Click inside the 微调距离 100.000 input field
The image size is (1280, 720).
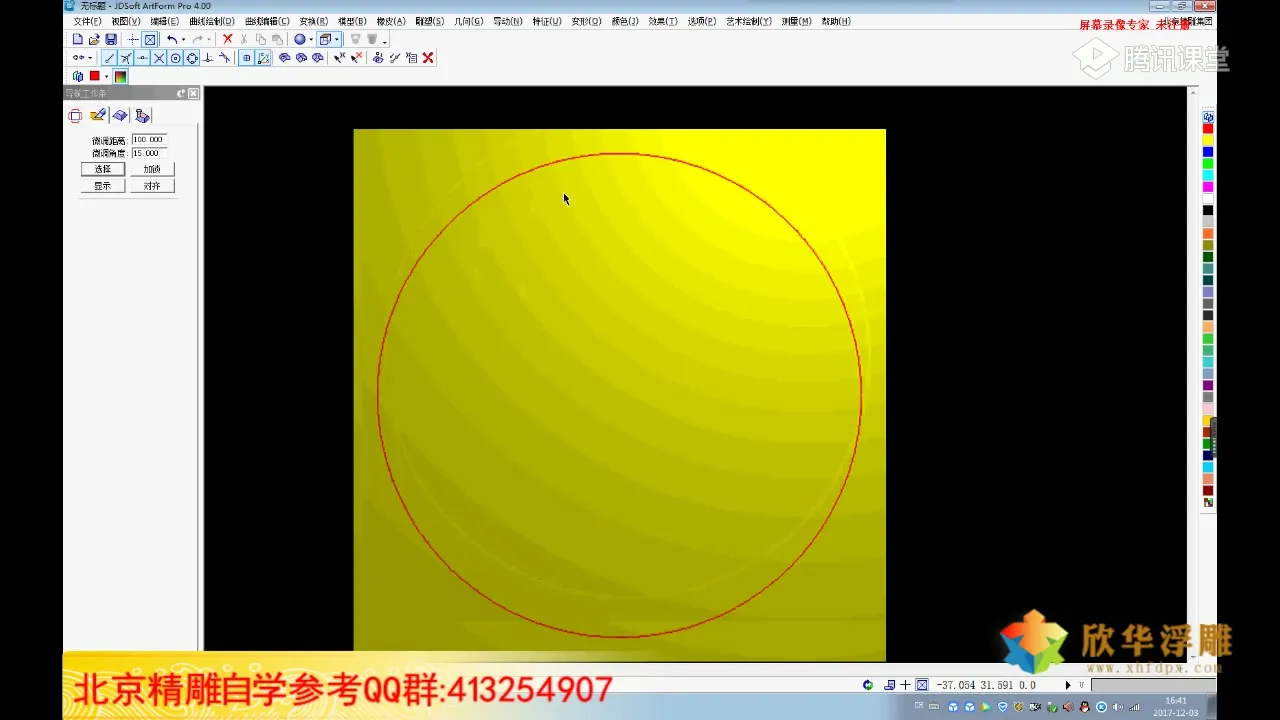point(150,139)
